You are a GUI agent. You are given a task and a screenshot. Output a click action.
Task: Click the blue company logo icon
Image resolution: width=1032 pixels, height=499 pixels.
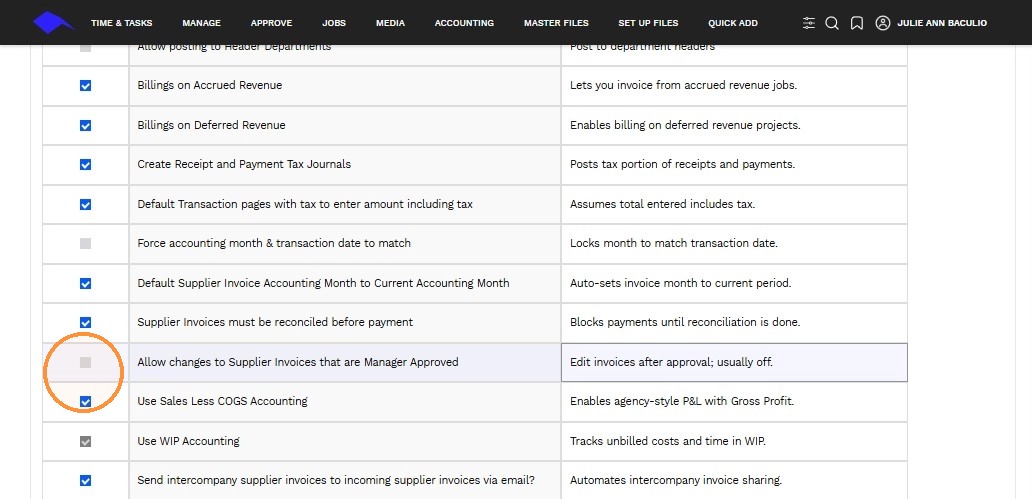[x=53, y=22]
